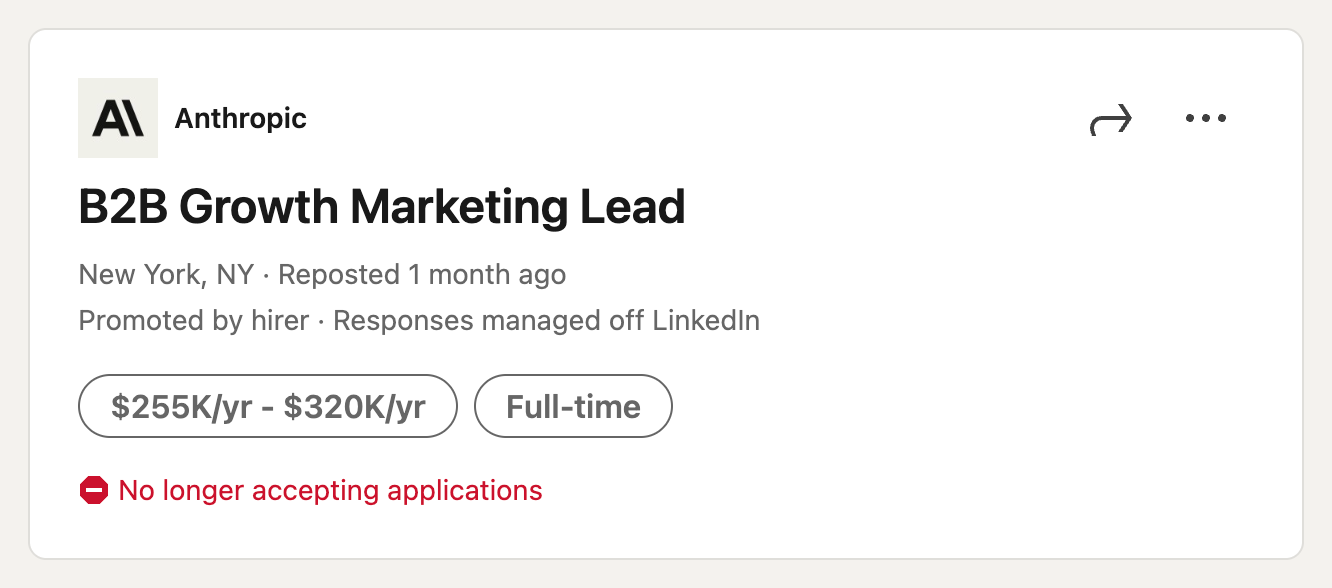Viewport: 1332px width, 588px height.
Task: Click the $255K/yr minimum salary figure
Action: click(182, 406)
